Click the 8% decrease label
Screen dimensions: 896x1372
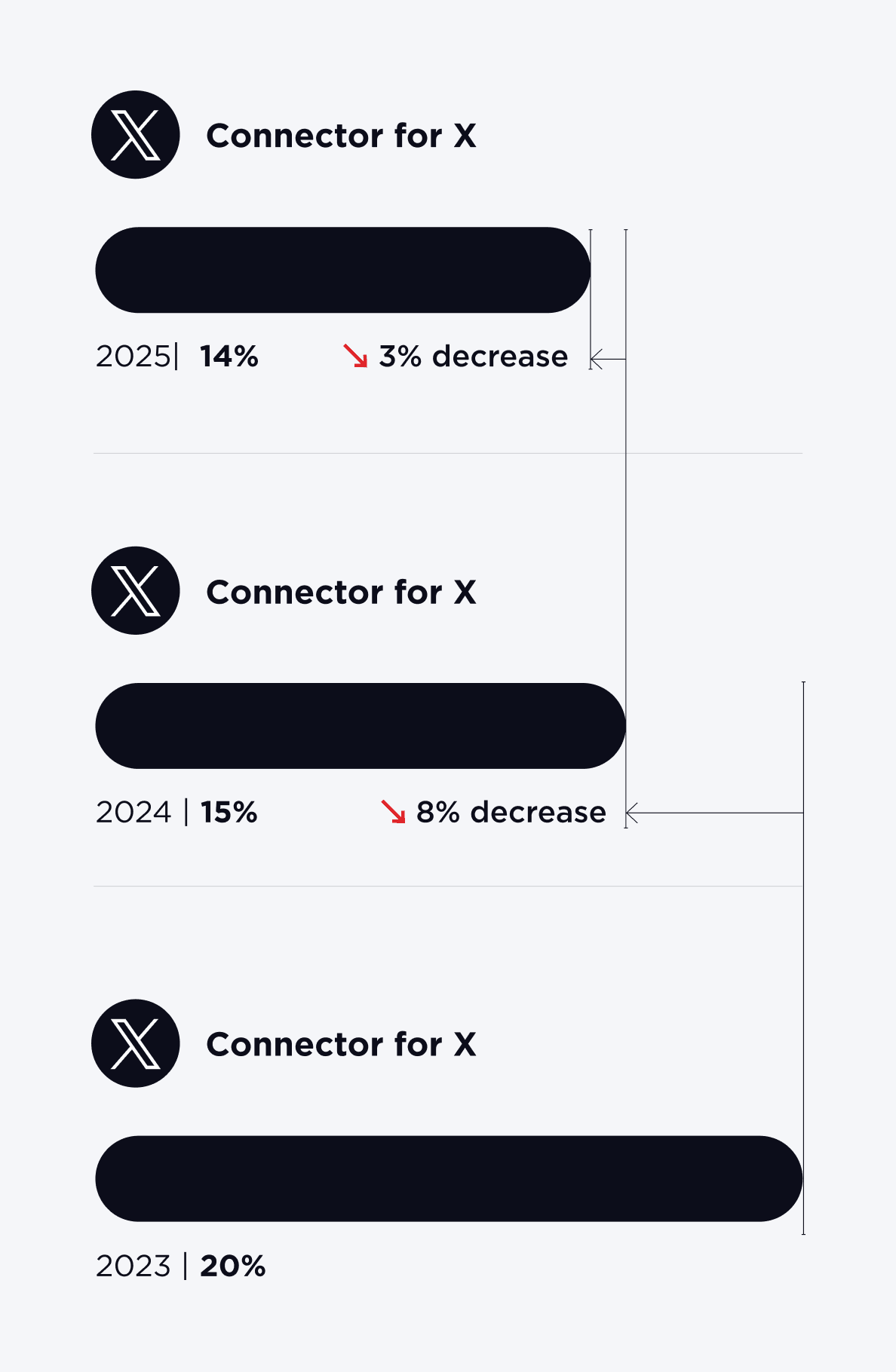(511, 813)
